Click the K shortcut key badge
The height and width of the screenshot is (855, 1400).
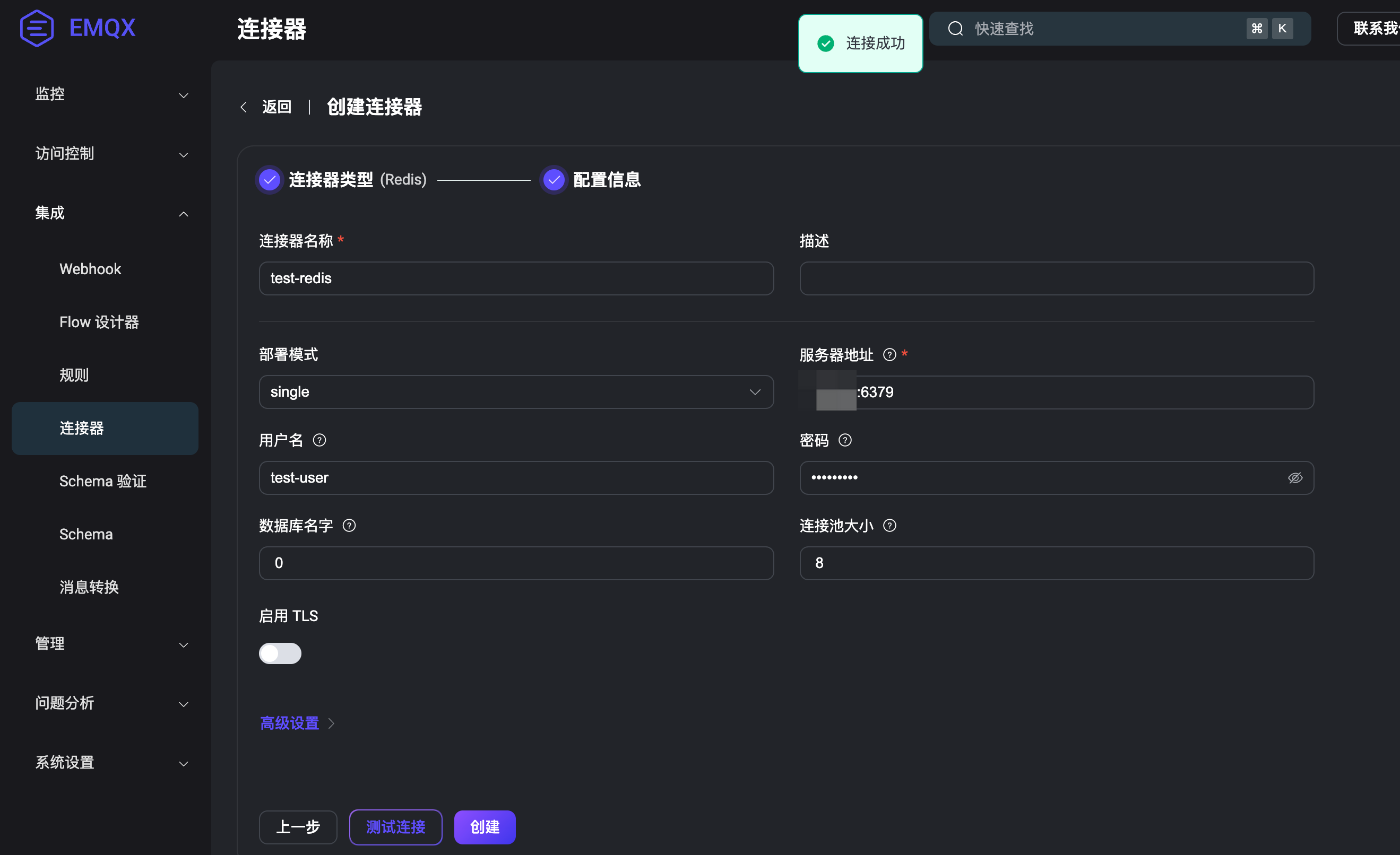[1282, 29]
